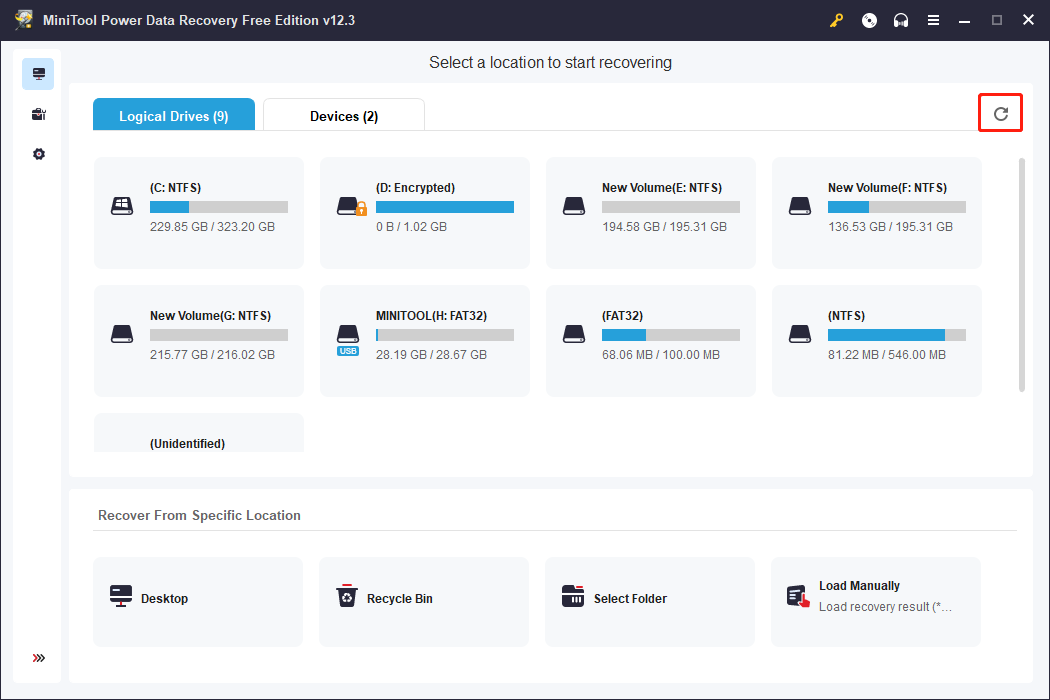Click the '(D: Encrypted)' label

(x=415, y=188)
